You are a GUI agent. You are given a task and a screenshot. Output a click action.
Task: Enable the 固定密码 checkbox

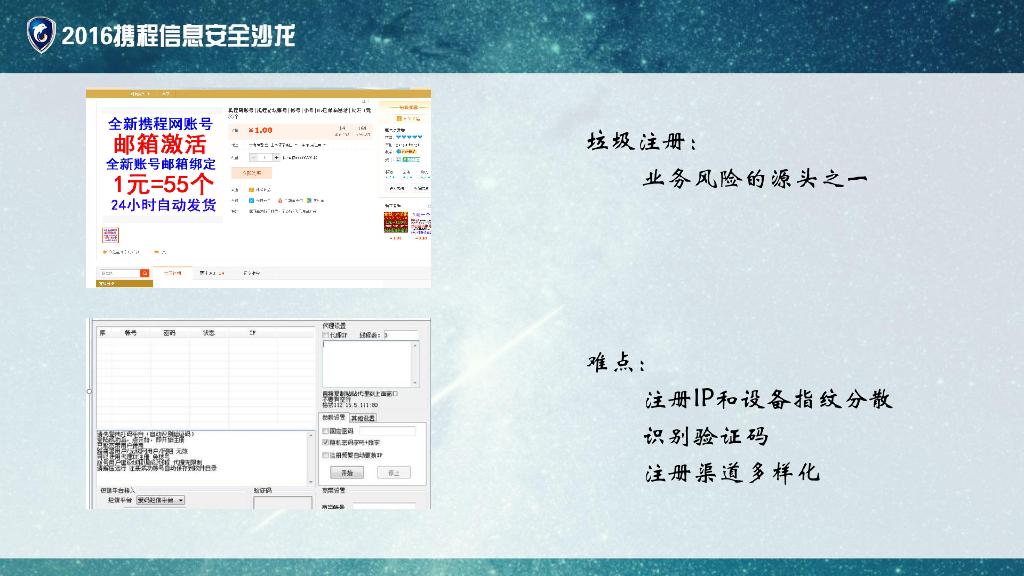point(325,431)
